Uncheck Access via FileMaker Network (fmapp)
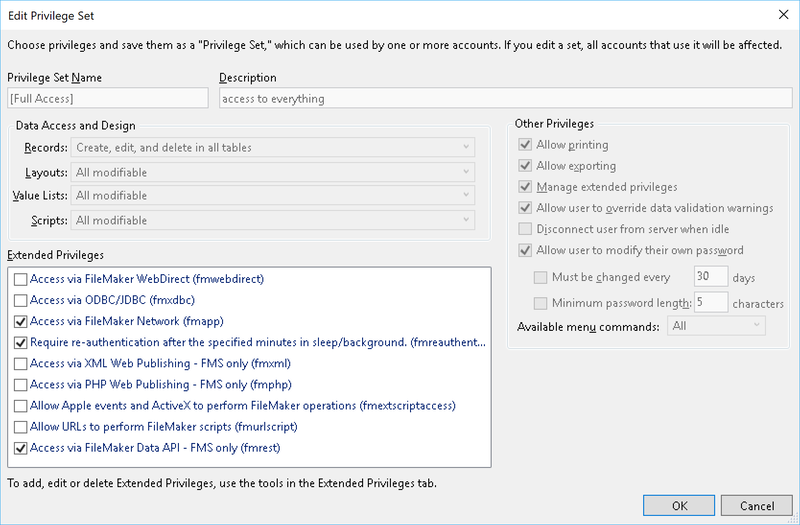Screen dimensions: 800x525 tap(20, 321)
